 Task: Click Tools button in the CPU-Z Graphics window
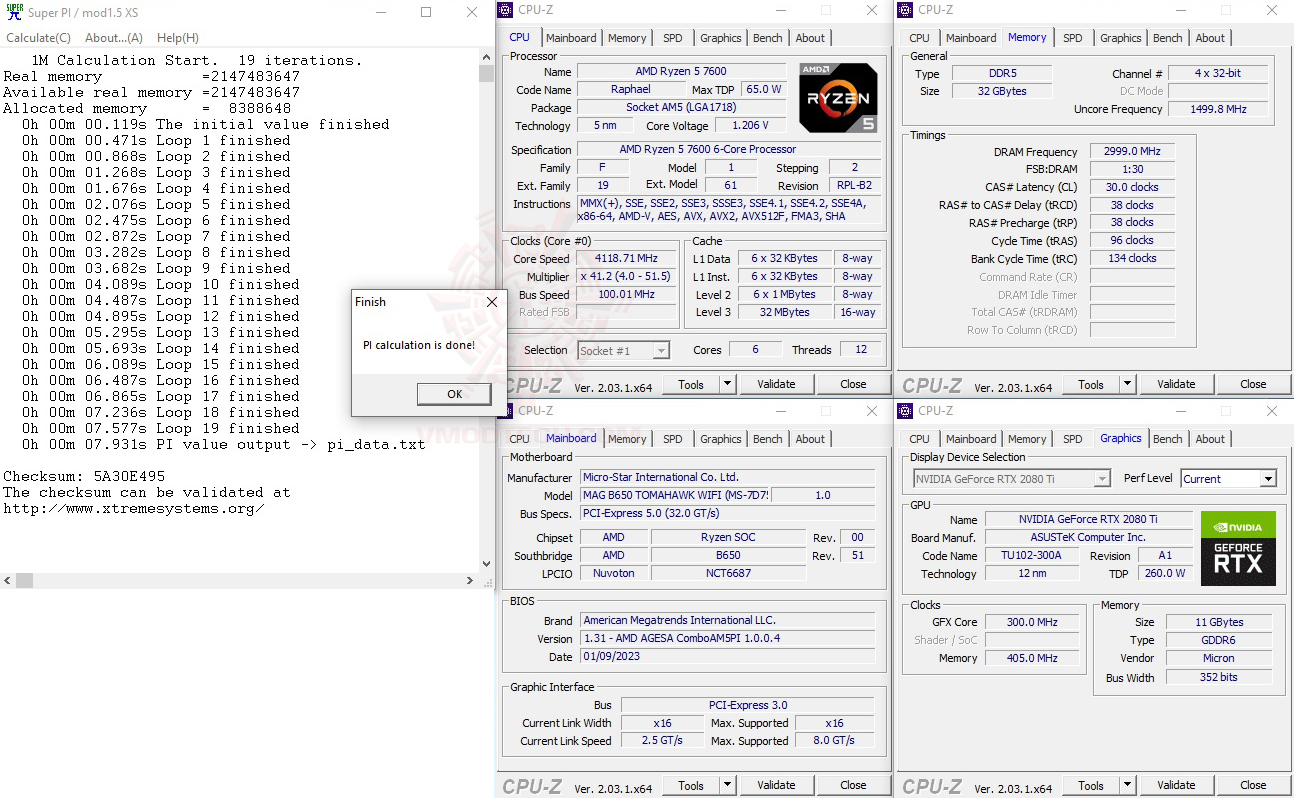tap(1091, 785)
